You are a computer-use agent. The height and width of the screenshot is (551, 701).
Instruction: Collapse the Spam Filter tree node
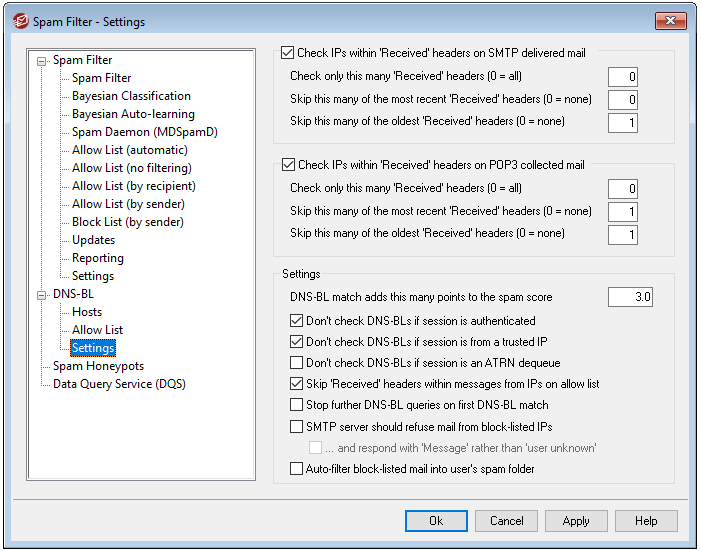(x=42, y=60)
